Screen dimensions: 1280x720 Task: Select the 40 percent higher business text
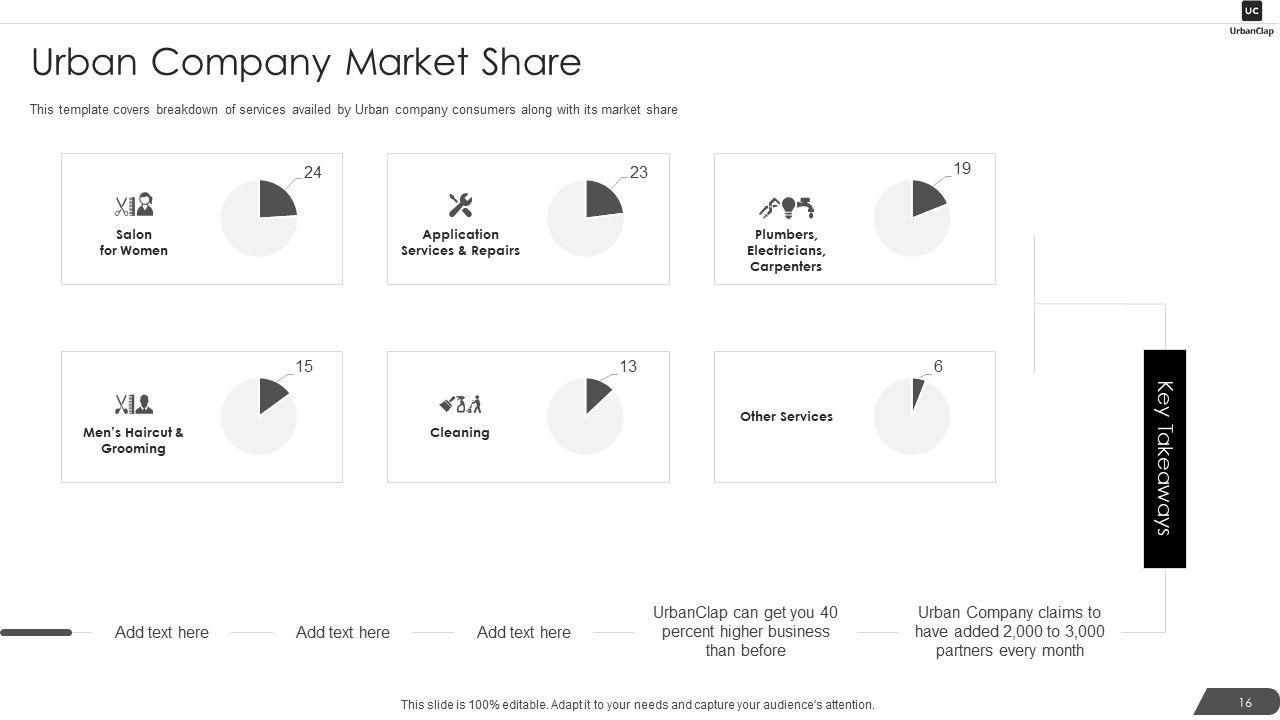click(x=745, y=631)
